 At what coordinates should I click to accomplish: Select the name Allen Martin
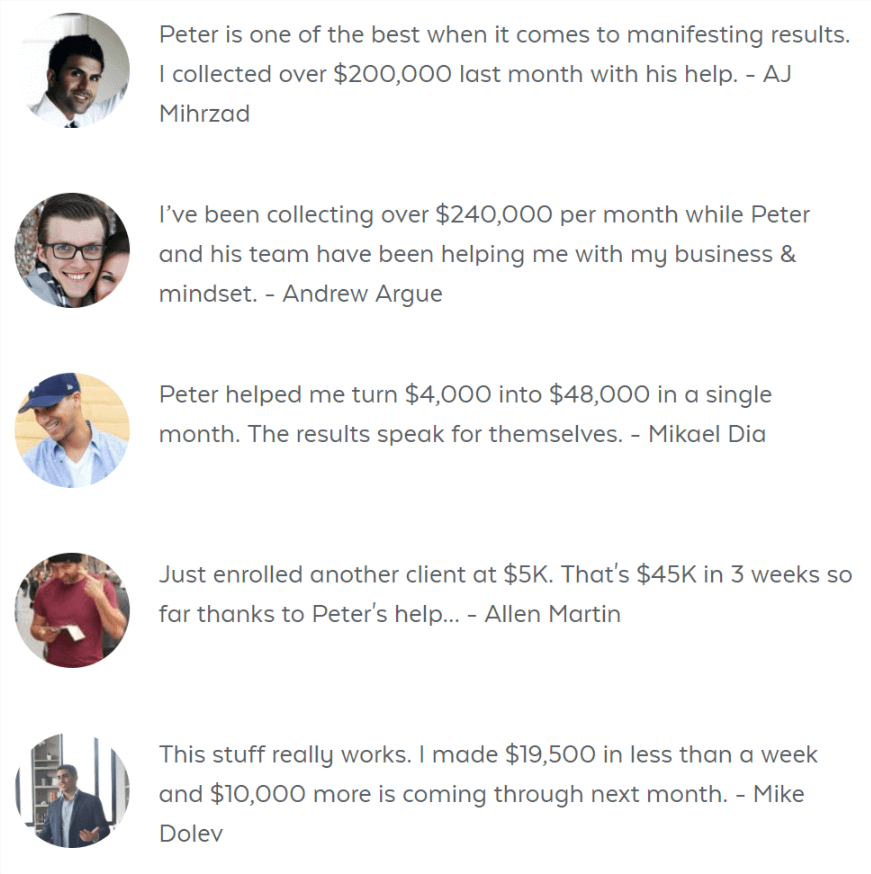tap(552, 614)
